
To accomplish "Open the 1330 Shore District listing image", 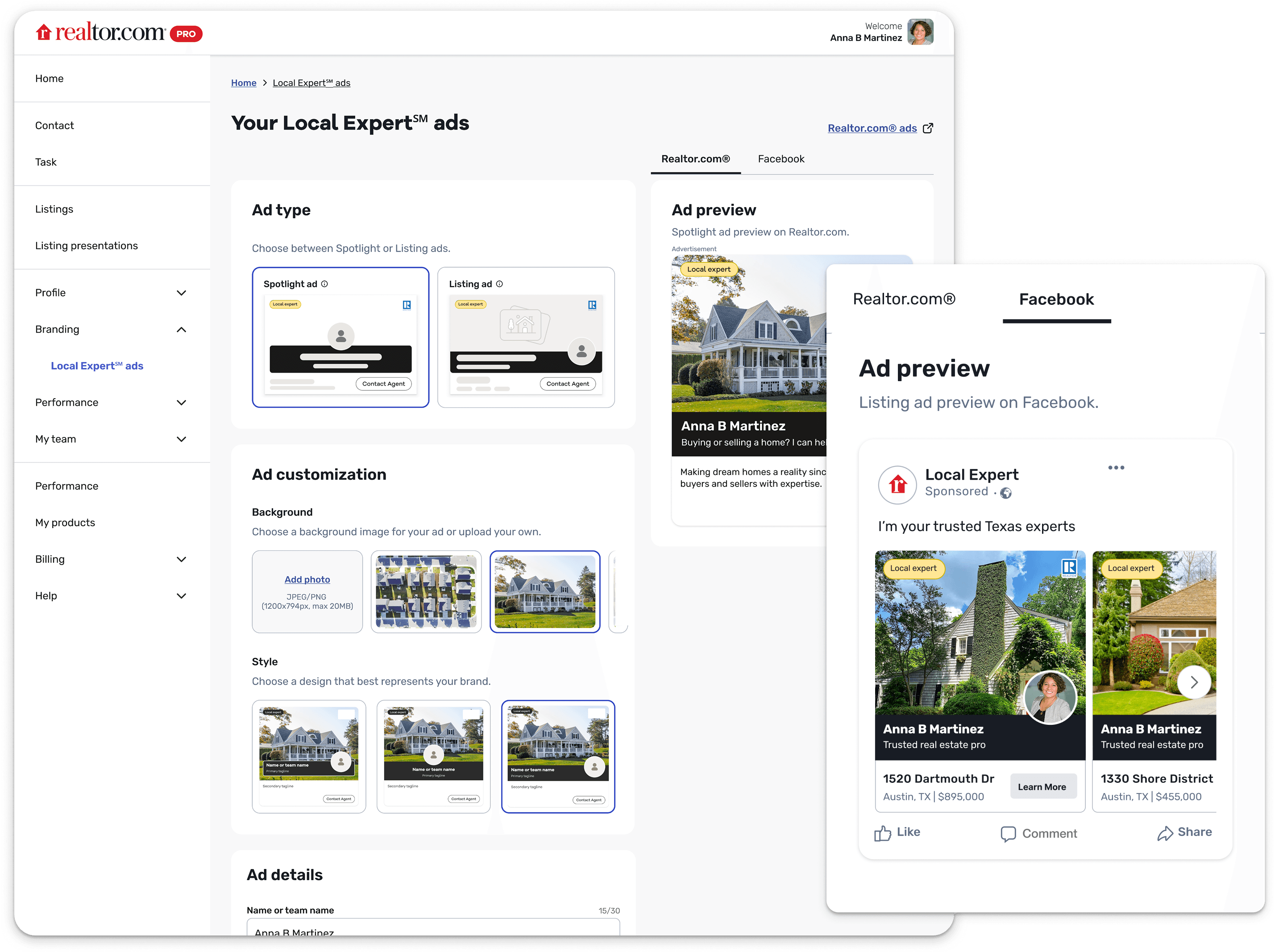I will [x=1154, y=633].
